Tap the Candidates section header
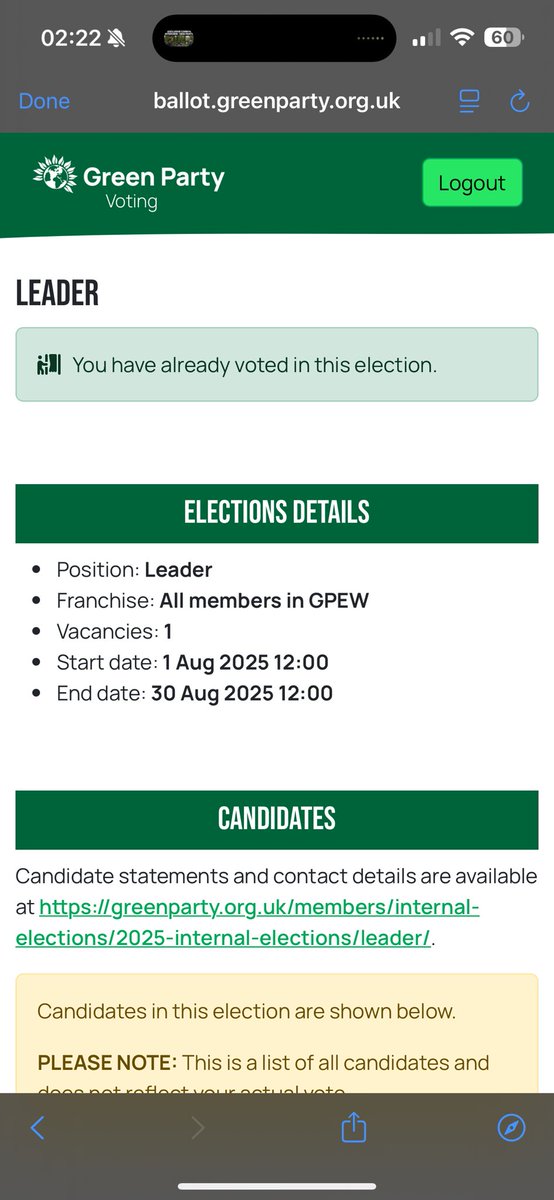The width and height of the screenshot is (554, 1200). (277, 819)
